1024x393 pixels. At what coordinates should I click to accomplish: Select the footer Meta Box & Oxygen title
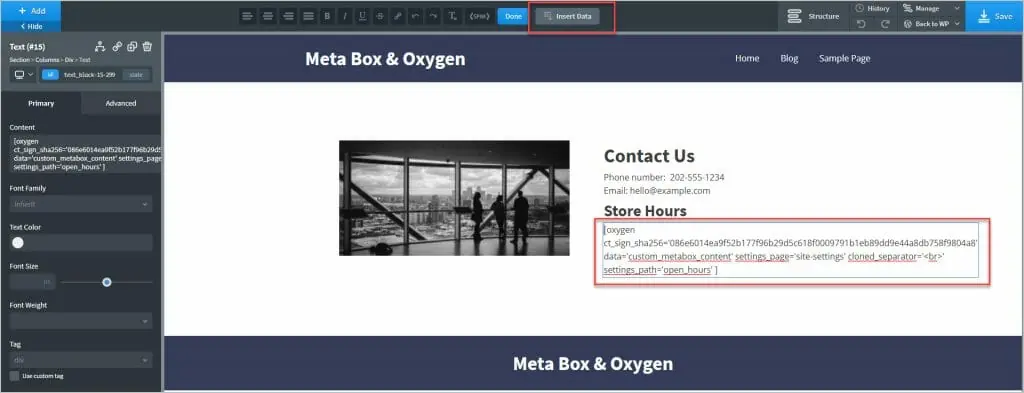point(592,364)
